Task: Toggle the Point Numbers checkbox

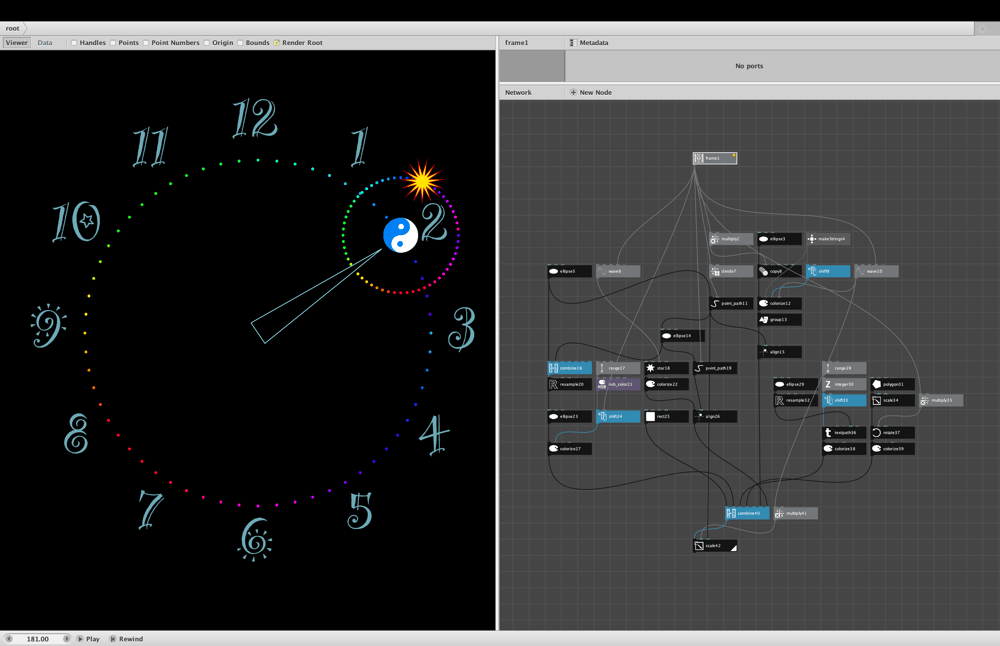Action: coord(146,43)
